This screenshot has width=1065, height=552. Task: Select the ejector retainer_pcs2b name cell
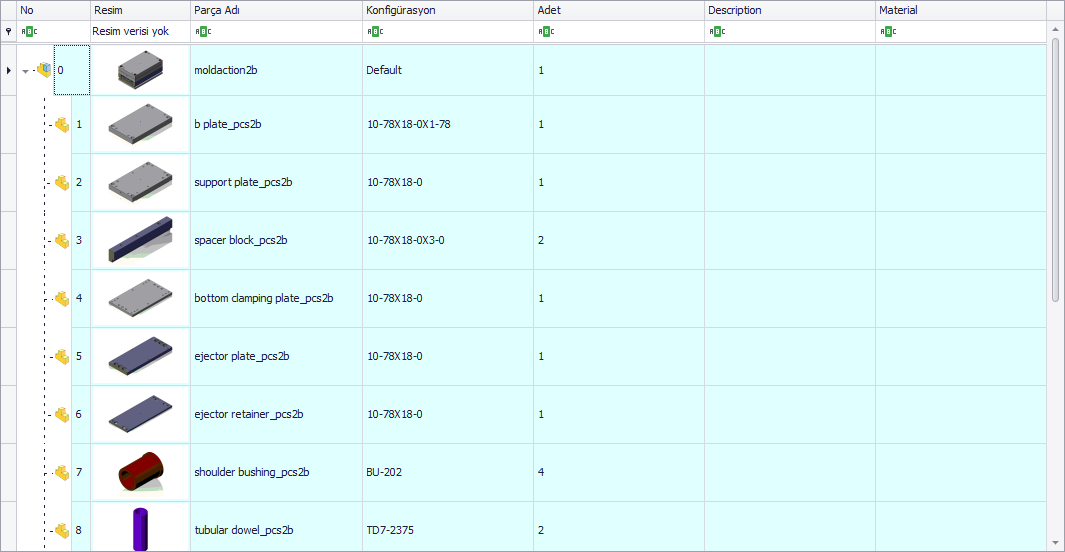(x=276, y=414)
